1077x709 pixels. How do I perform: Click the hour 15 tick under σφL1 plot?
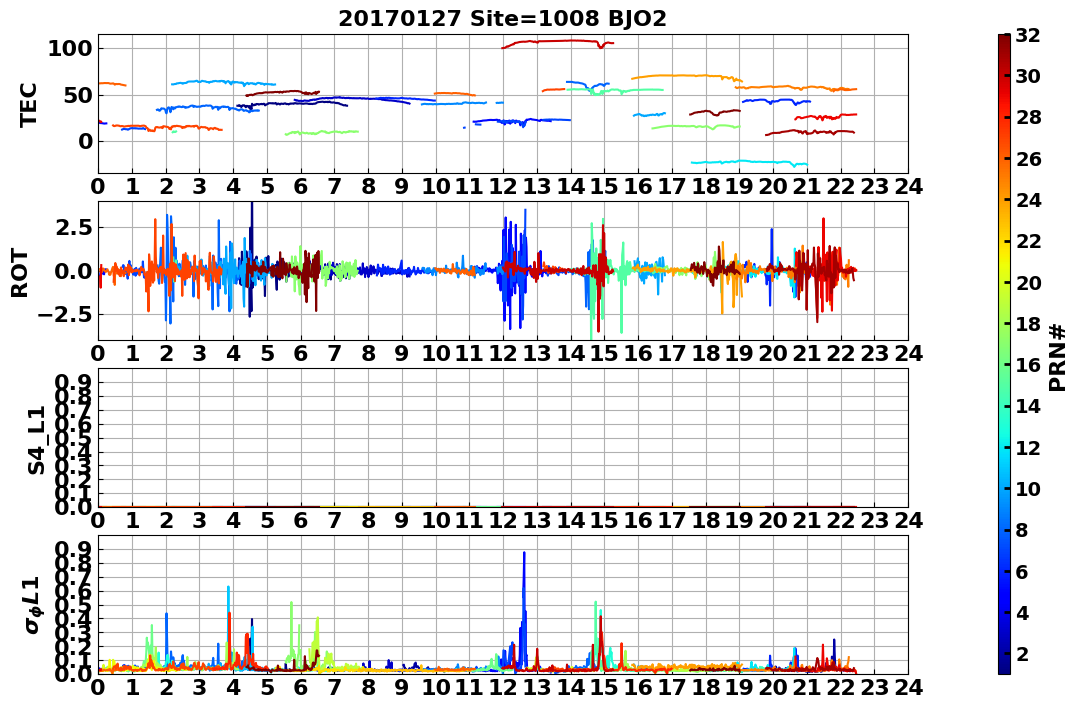tap(604, 688)
